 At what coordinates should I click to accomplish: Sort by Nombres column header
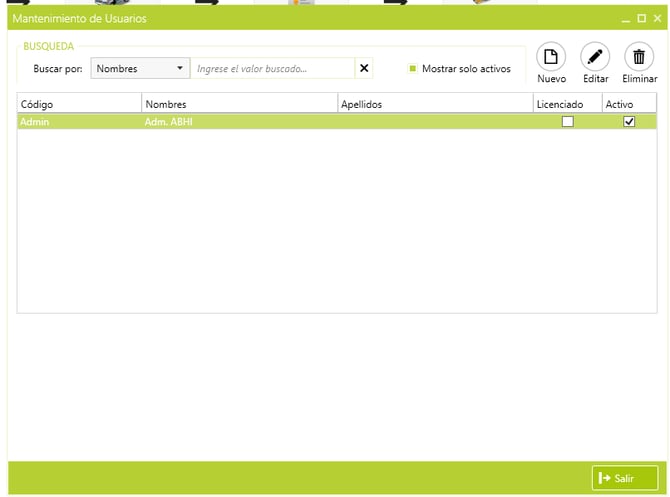(x=239, y=104)
